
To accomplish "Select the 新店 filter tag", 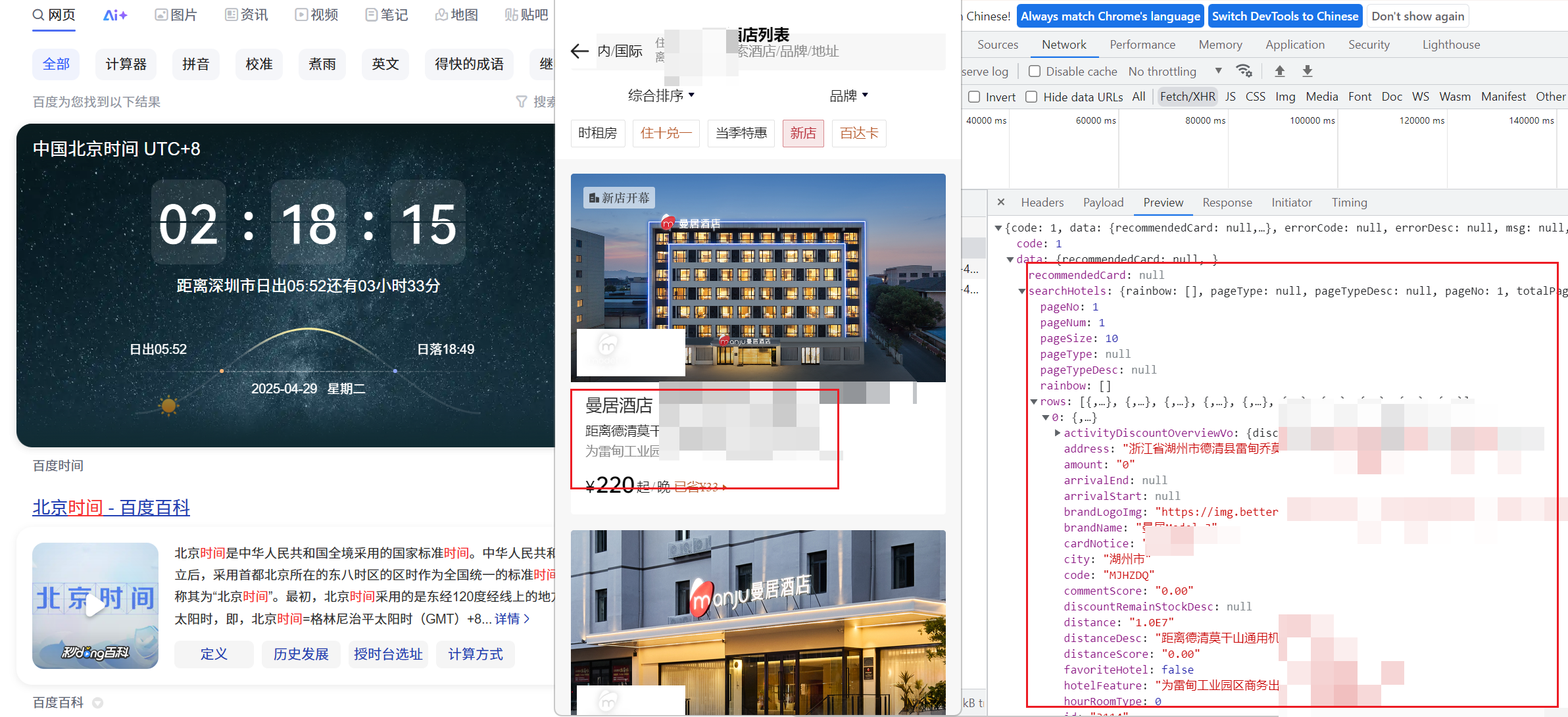I will pyautogui.click(x=802, y=134).
